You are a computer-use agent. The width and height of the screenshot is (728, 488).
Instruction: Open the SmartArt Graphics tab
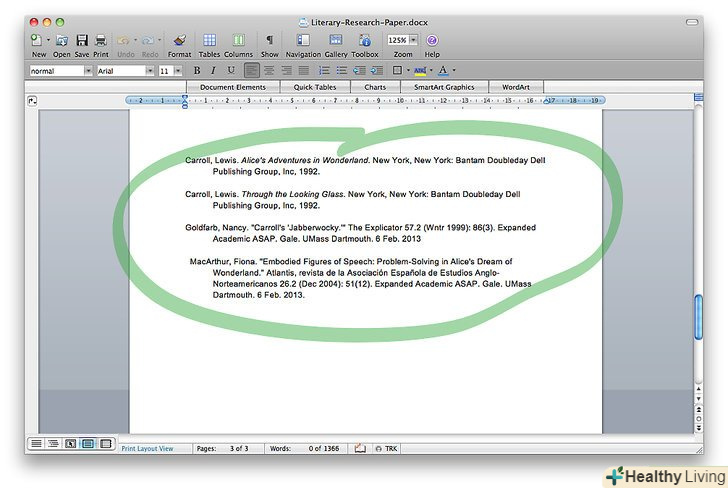444,87
